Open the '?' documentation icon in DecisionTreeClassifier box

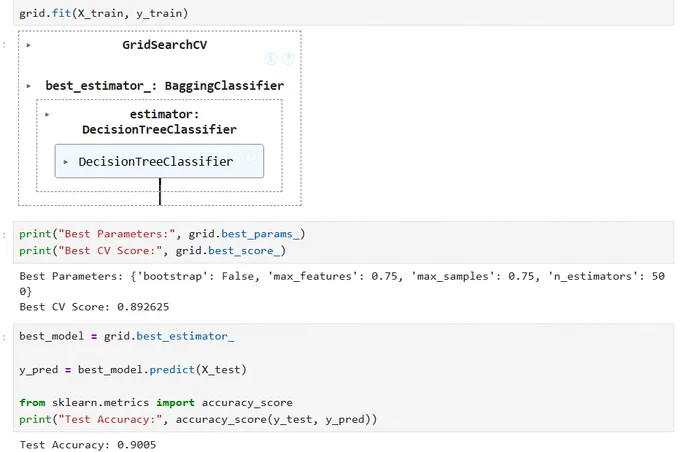coord(251,157)
